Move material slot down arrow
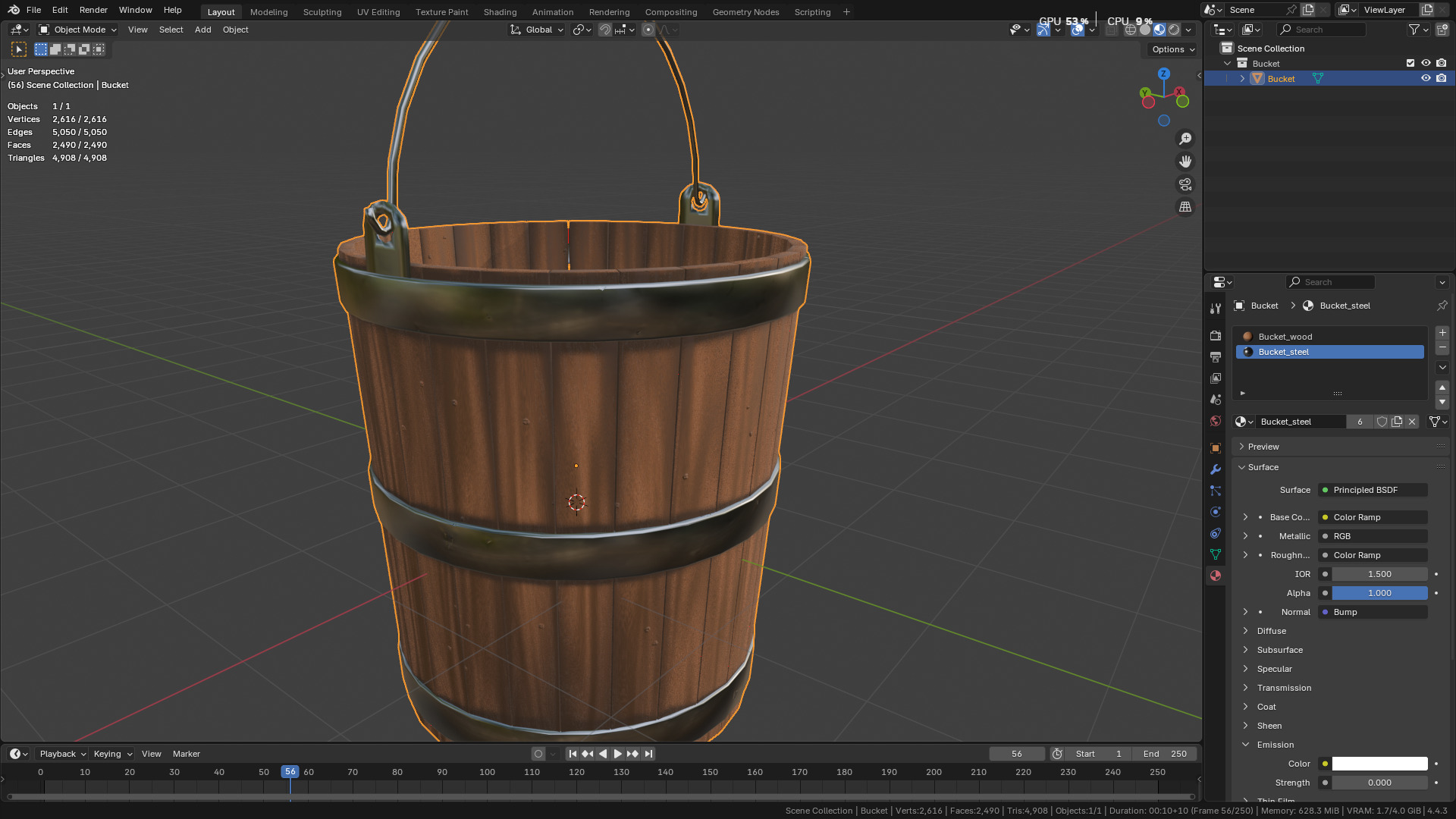This screenshot has height=819, width=1456. pyautogui.click(x=1442, y=402)
